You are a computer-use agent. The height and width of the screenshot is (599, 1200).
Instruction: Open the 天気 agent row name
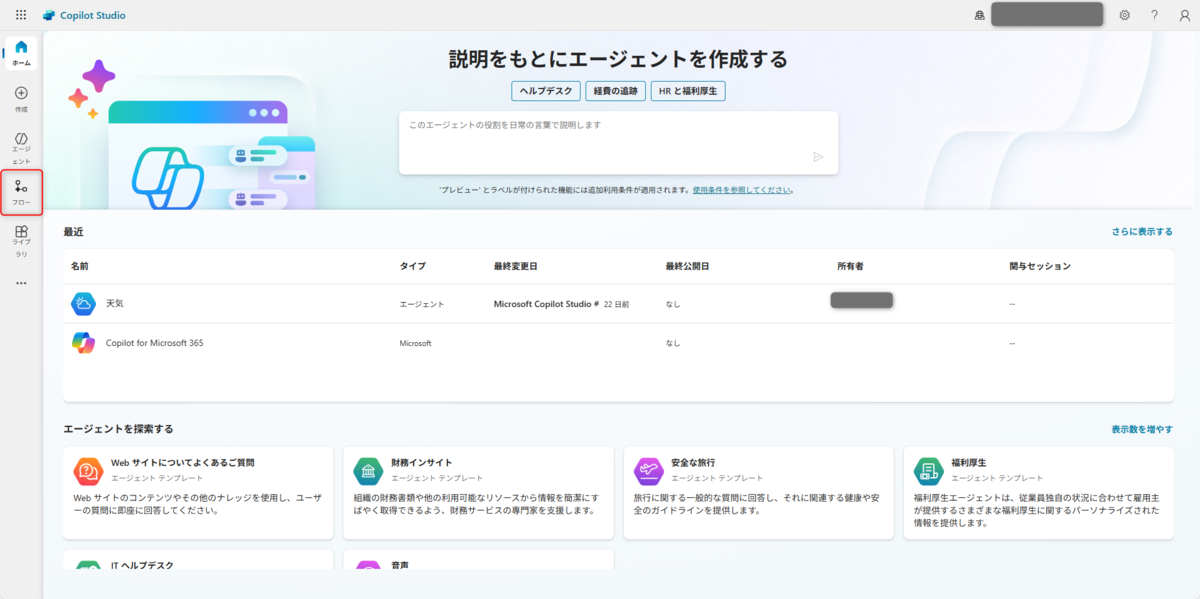[115, 303]
